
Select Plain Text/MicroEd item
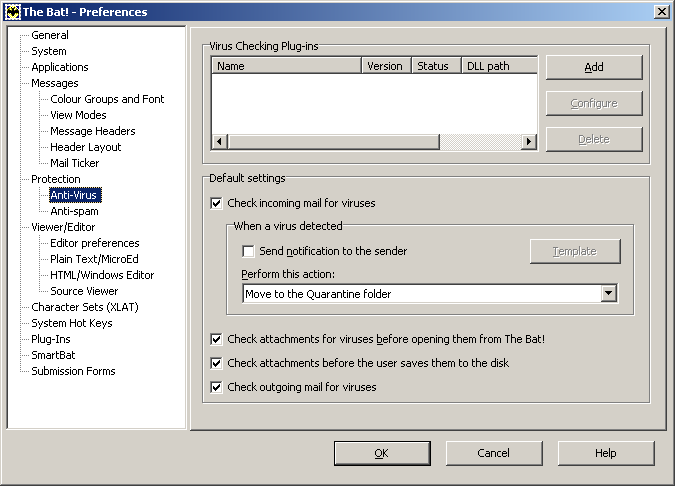click(94, 259)
